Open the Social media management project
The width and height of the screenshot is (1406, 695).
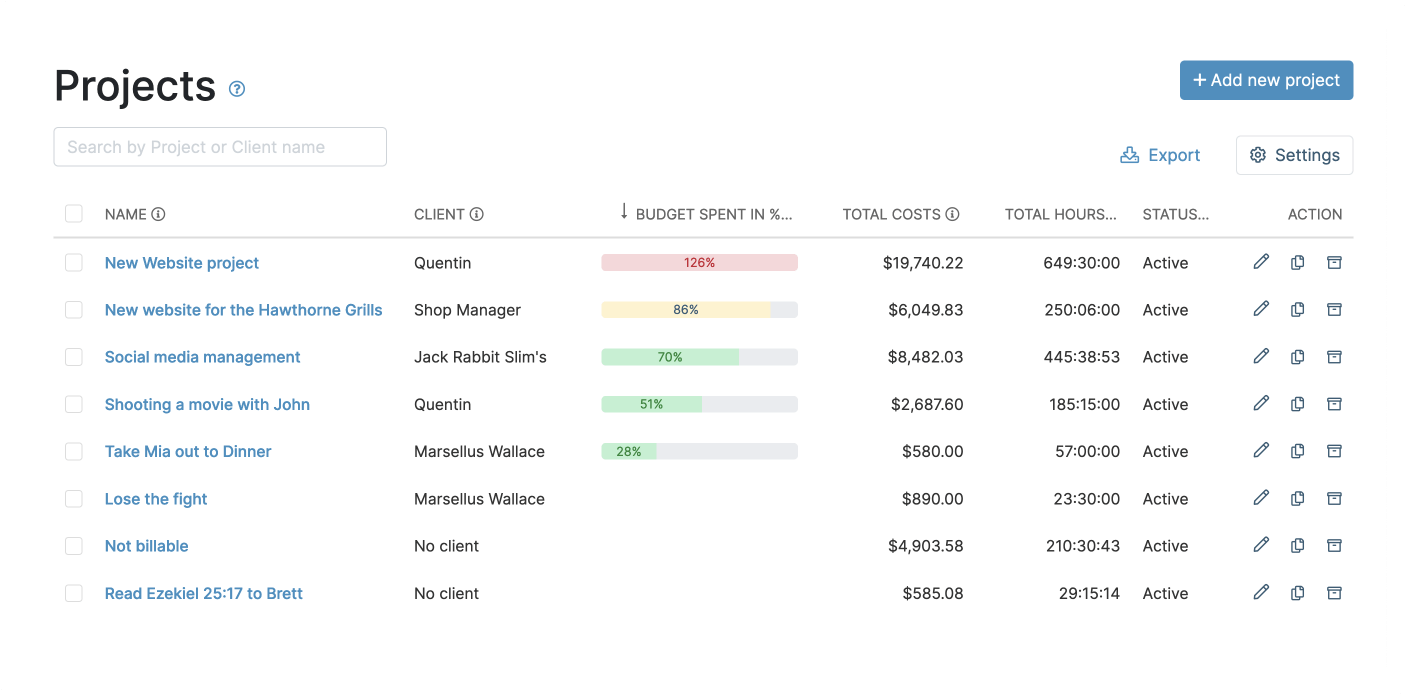(x=202, y=356)
